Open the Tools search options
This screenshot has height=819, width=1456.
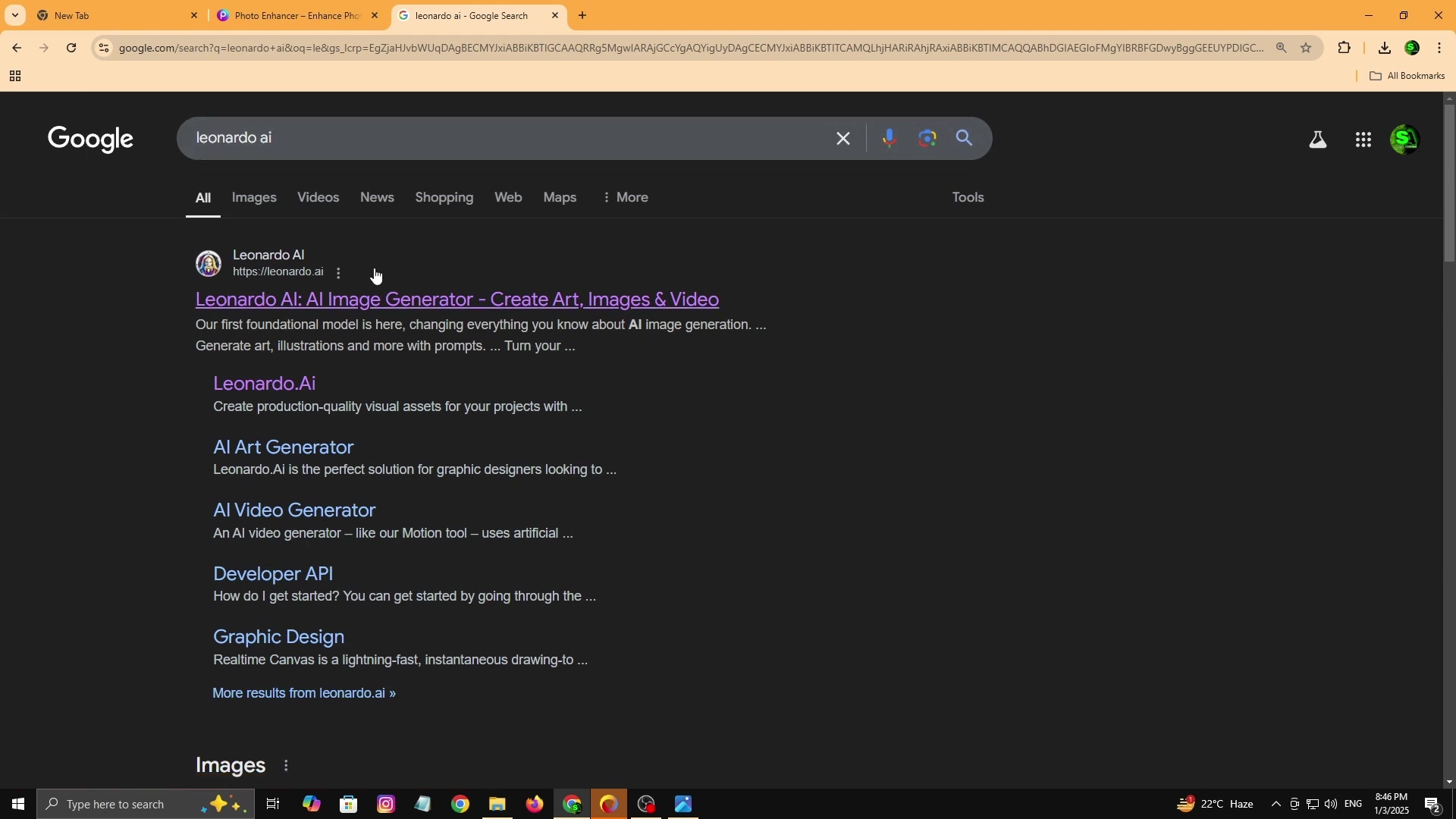pyautogui.click(x=968, y=197)
